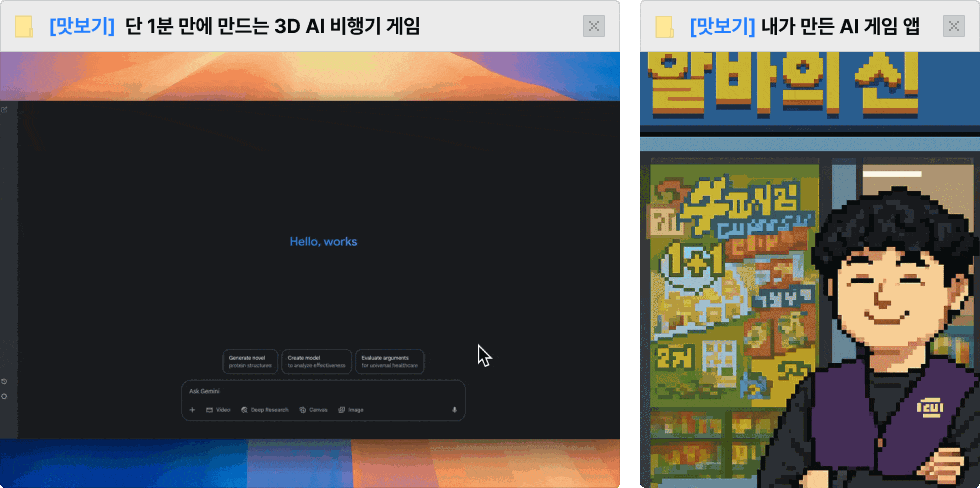Open the activity history icon in Gemini sidebar

tap(4, 381)
